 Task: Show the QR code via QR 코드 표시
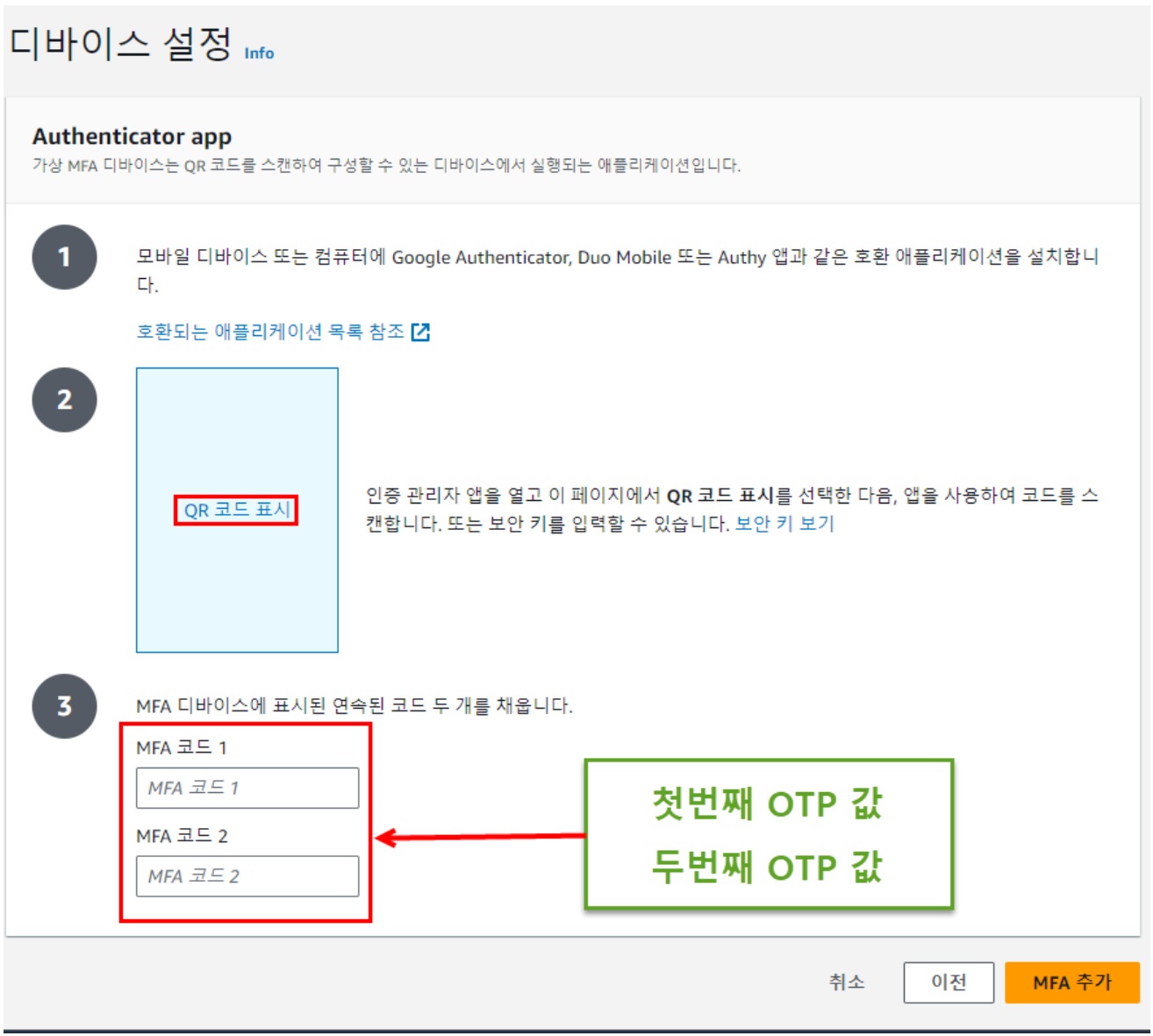[237, 510]
